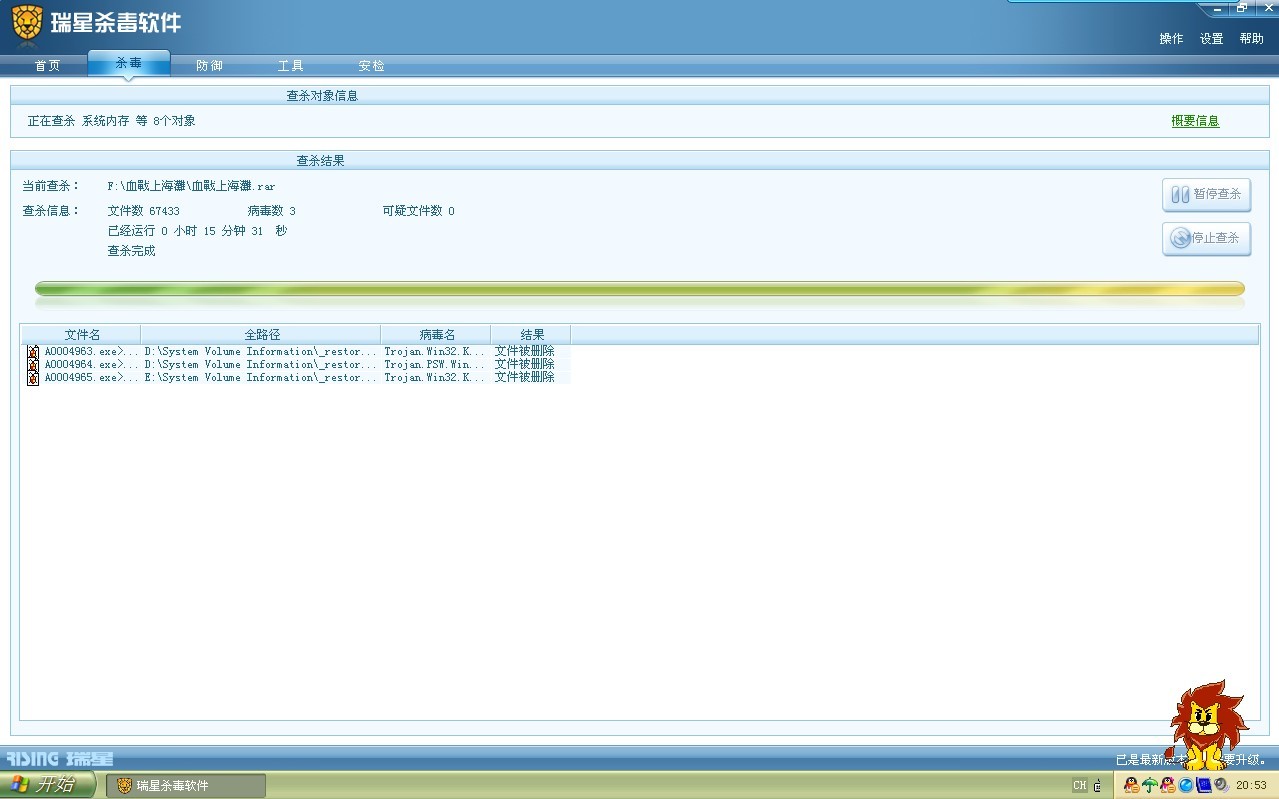The width and height of the screenshot is (1279, 799).
Task: Select the A0004963.exe file name
Action: (x=91, y=352)
